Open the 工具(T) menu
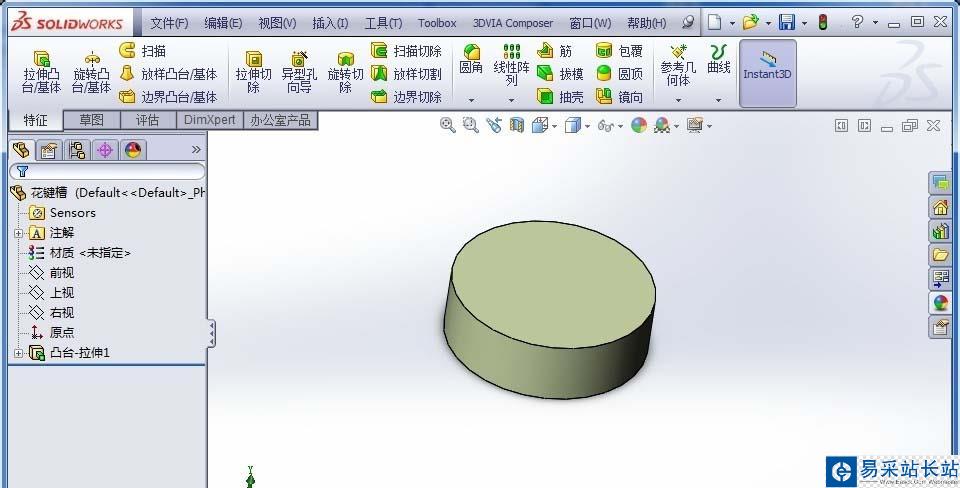This screenshot has height=488, width=960. click(383, 23)
